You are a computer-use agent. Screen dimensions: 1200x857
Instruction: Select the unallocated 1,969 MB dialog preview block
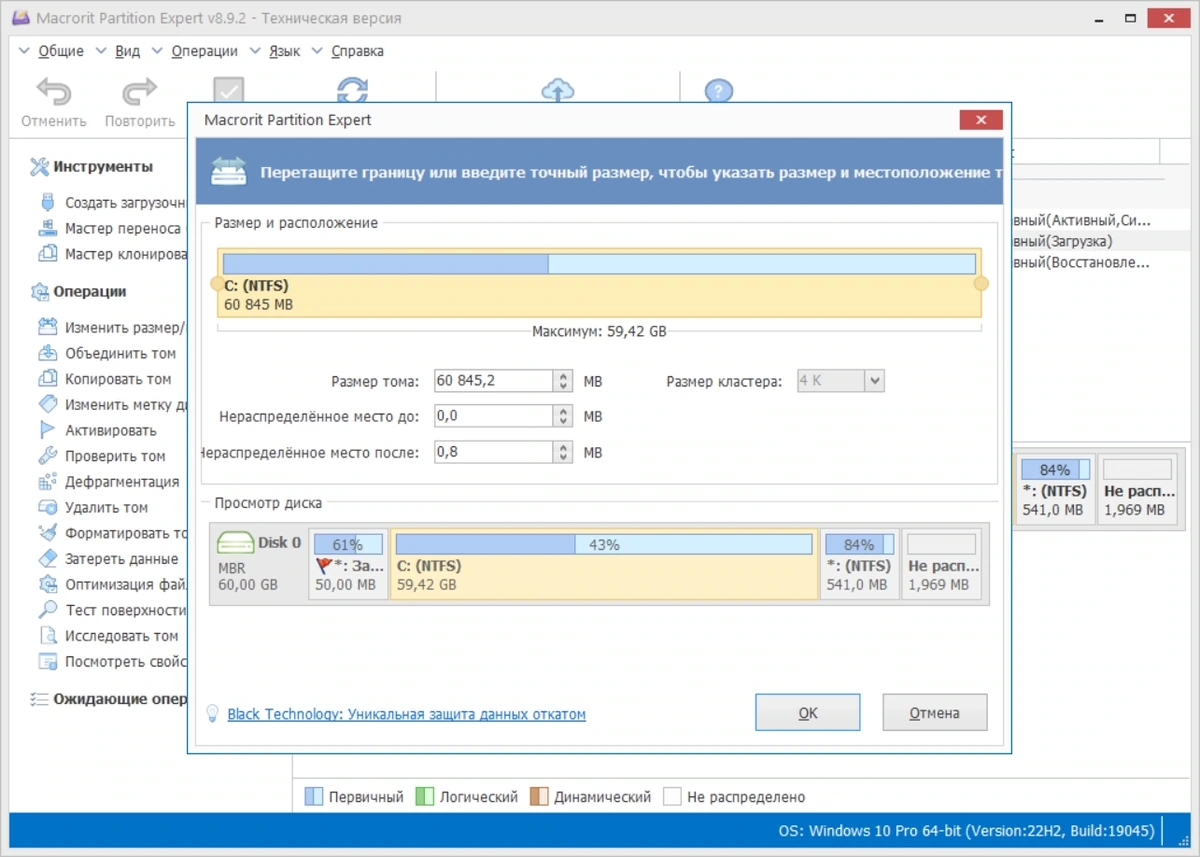click(x=940, y=564)
